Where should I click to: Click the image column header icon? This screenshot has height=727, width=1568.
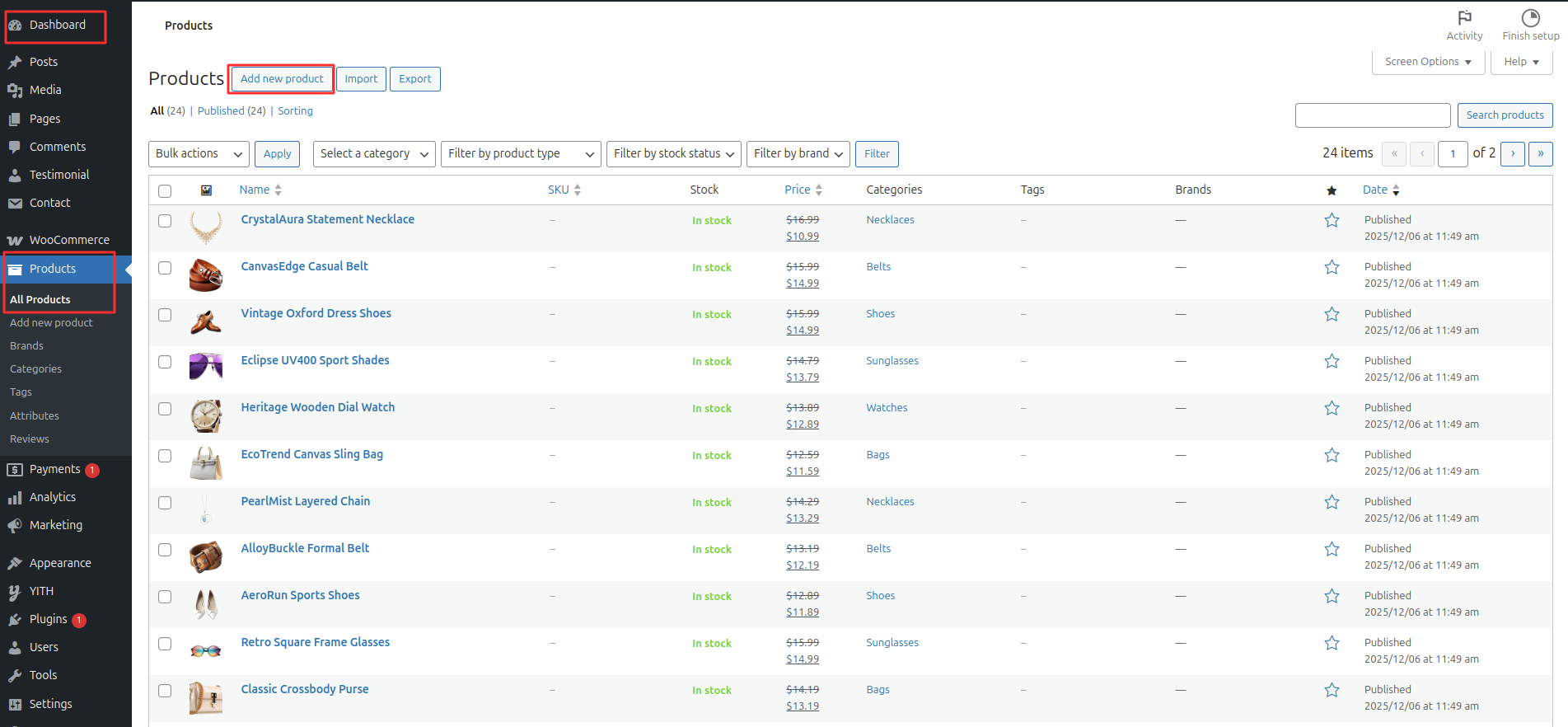tap(206, 190)
